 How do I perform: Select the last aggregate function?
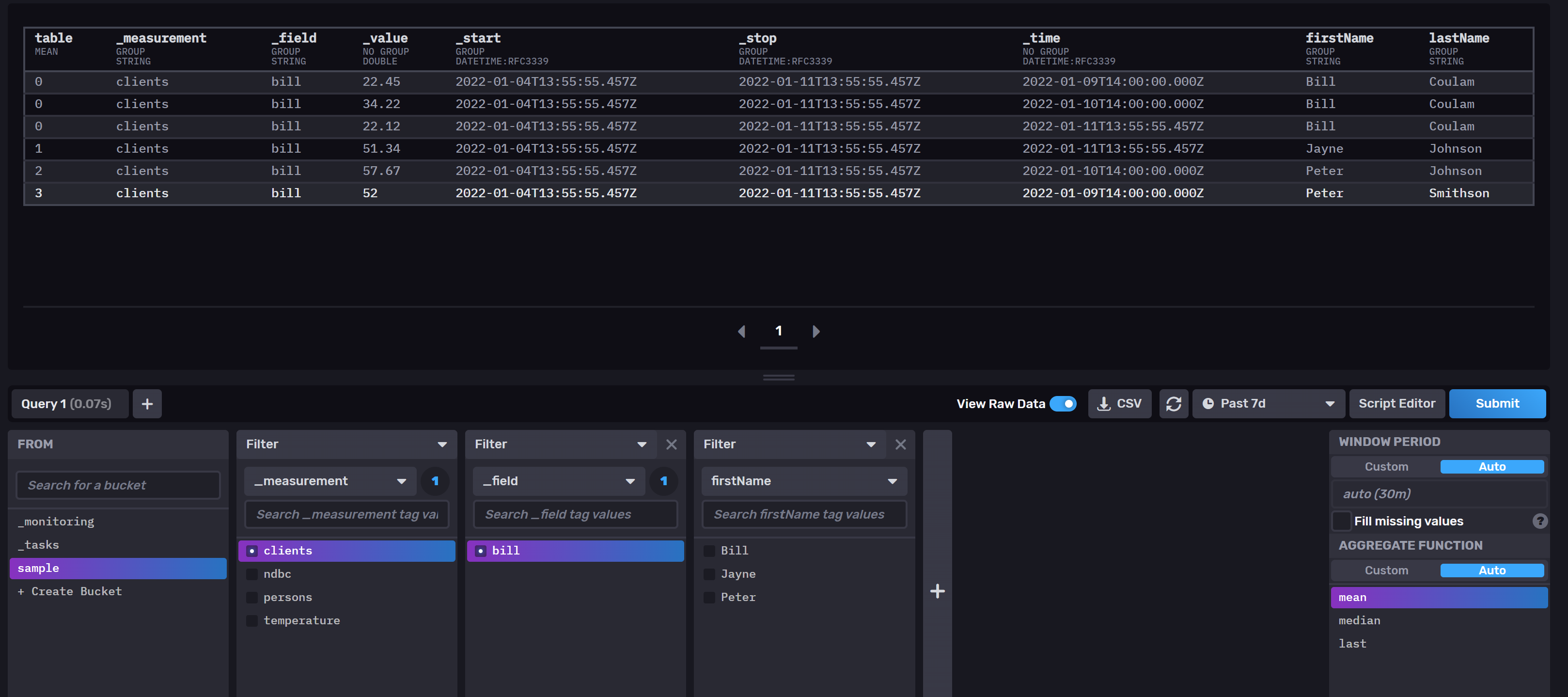[x=1439, y=643]
